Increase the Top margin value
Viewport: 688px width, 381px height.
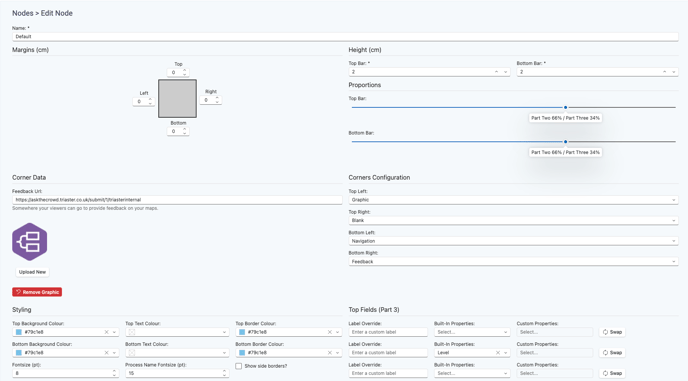(184, 70)
